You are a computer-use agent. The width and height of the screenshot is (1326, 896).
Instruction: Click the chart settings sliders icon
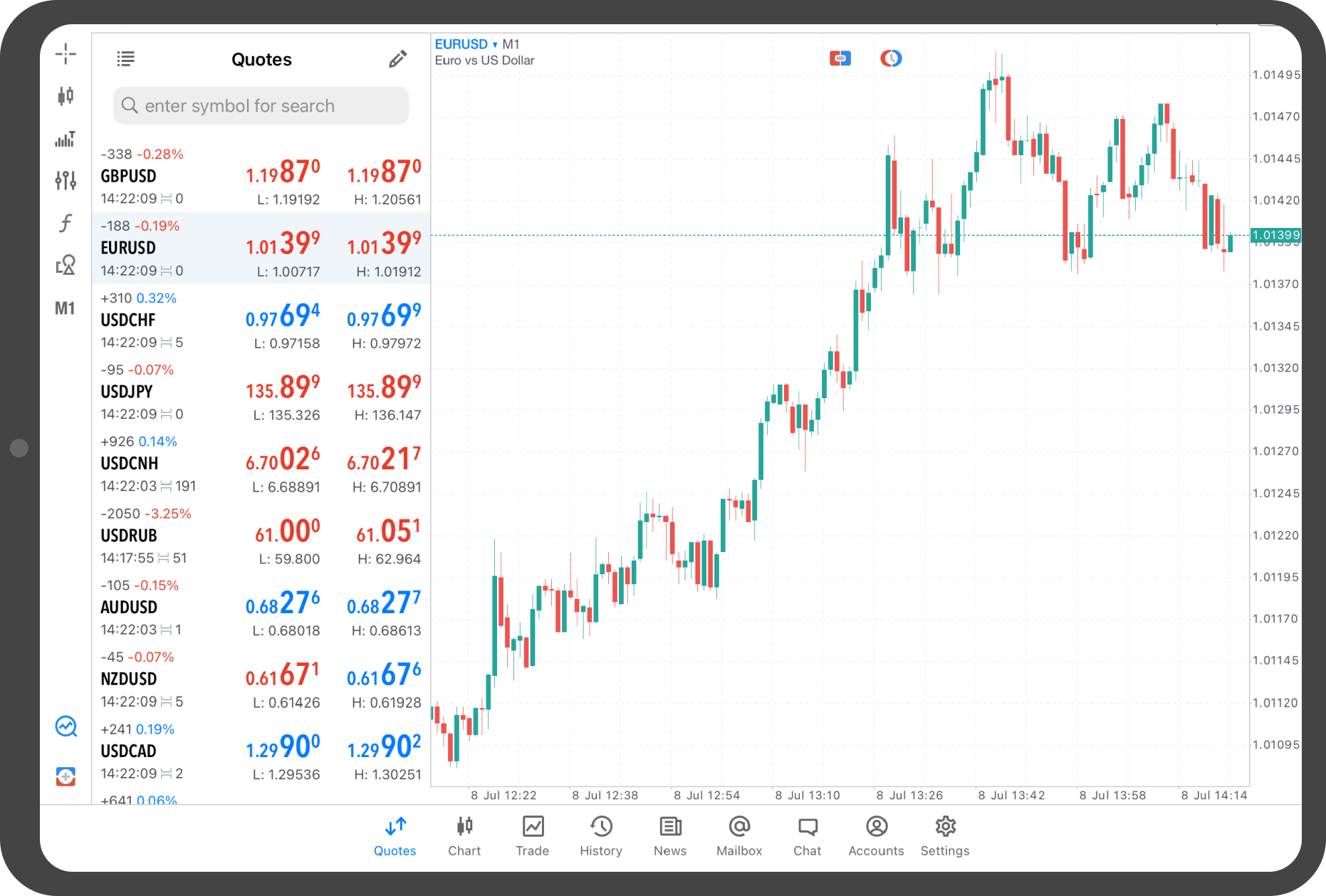point(66,181)
